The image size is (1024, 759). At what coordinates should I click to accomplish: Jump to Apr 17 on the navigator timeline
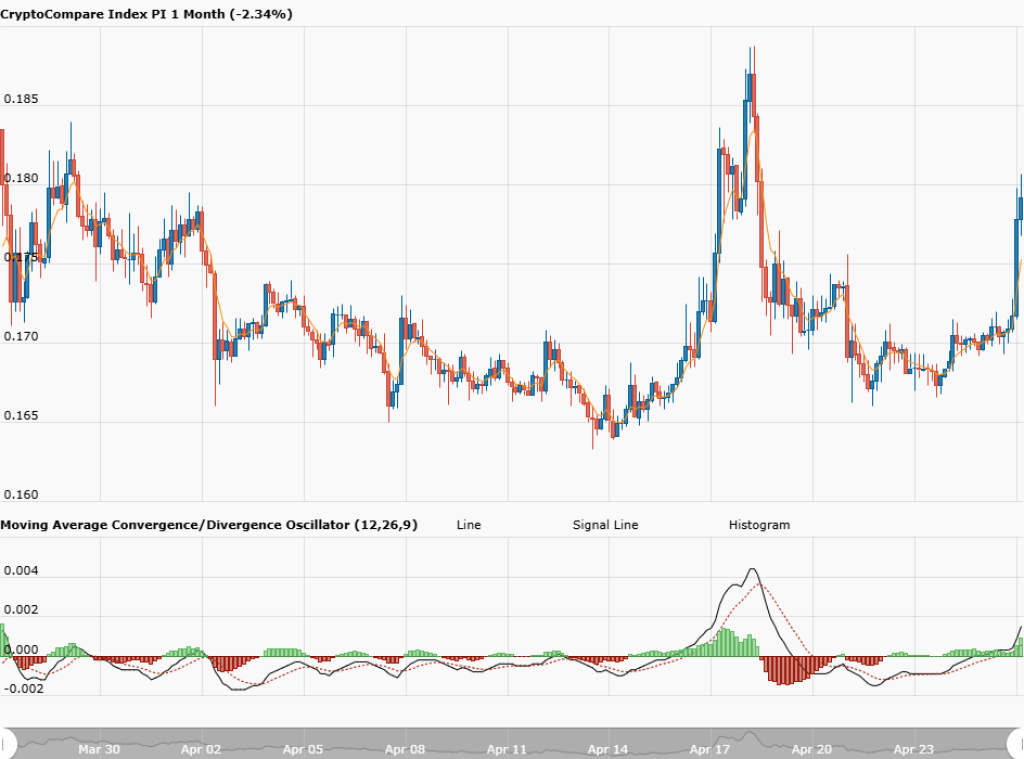click(x=710, y=749)
